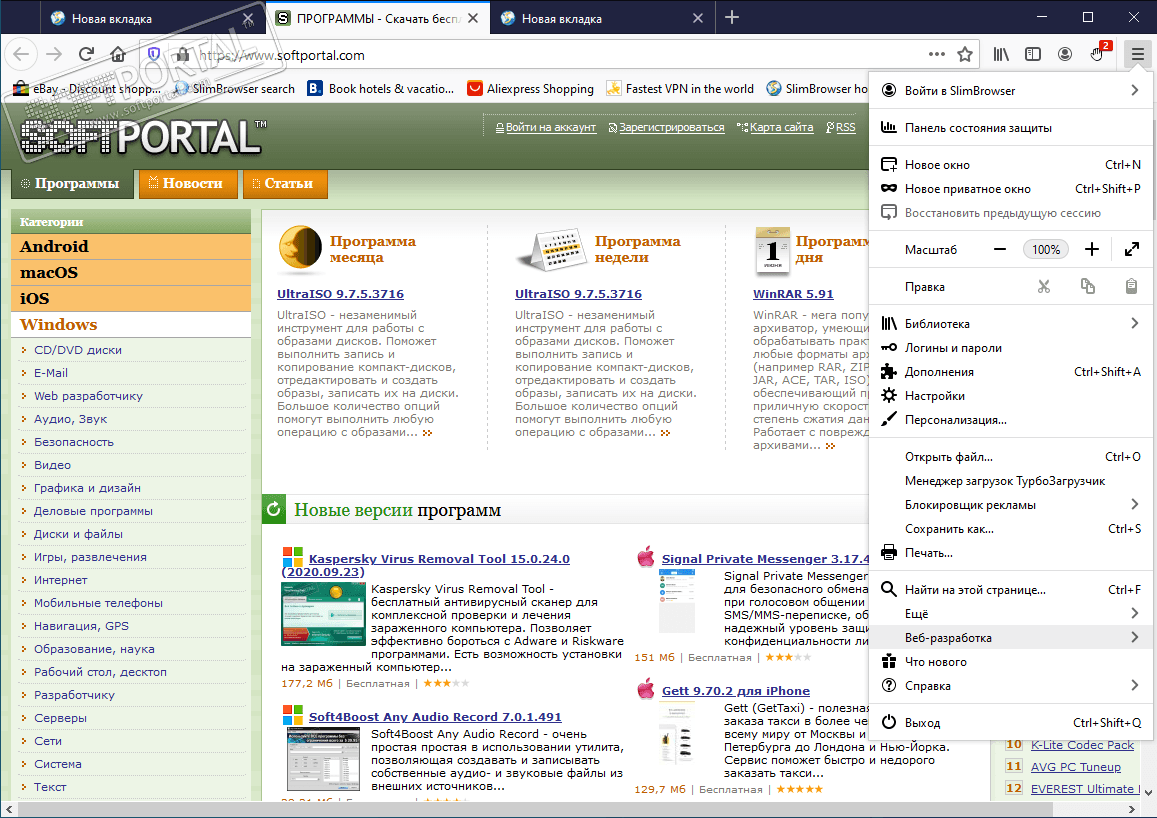Open Настройки settings entry
Image resolution: width=1157 pixels, height=818 pixels.
tap(1010, 395)
